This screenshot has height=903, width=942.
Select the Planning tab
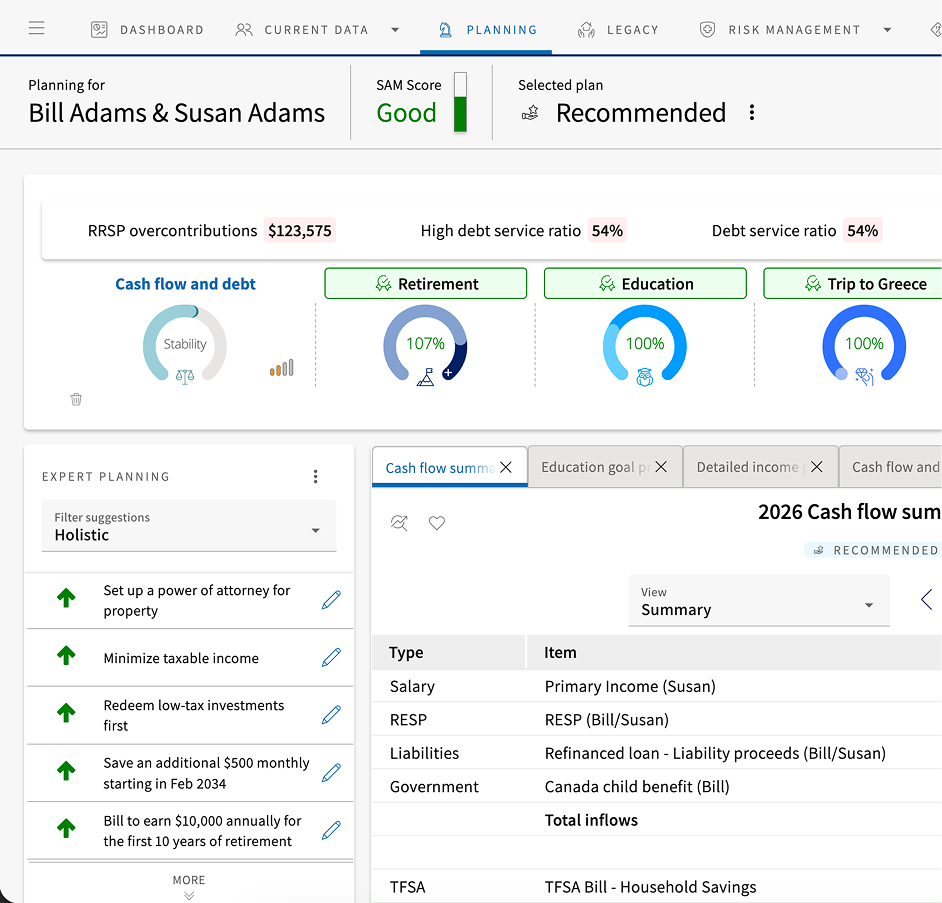tap(486, 29)
